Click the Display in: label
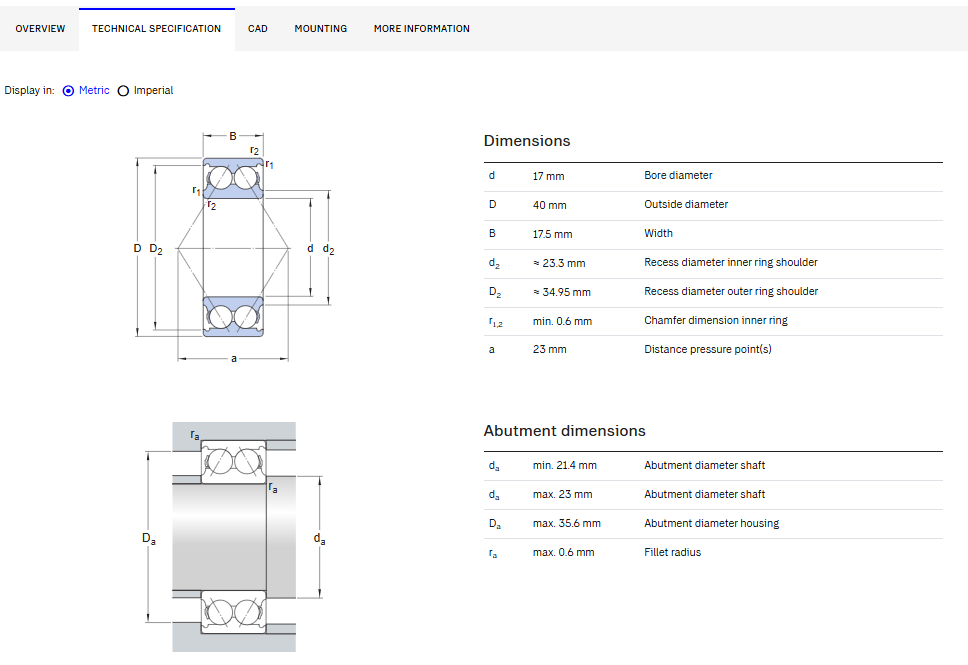Viewport: 968px width, 665px height. pyautogui.click(x=29, y=90)
